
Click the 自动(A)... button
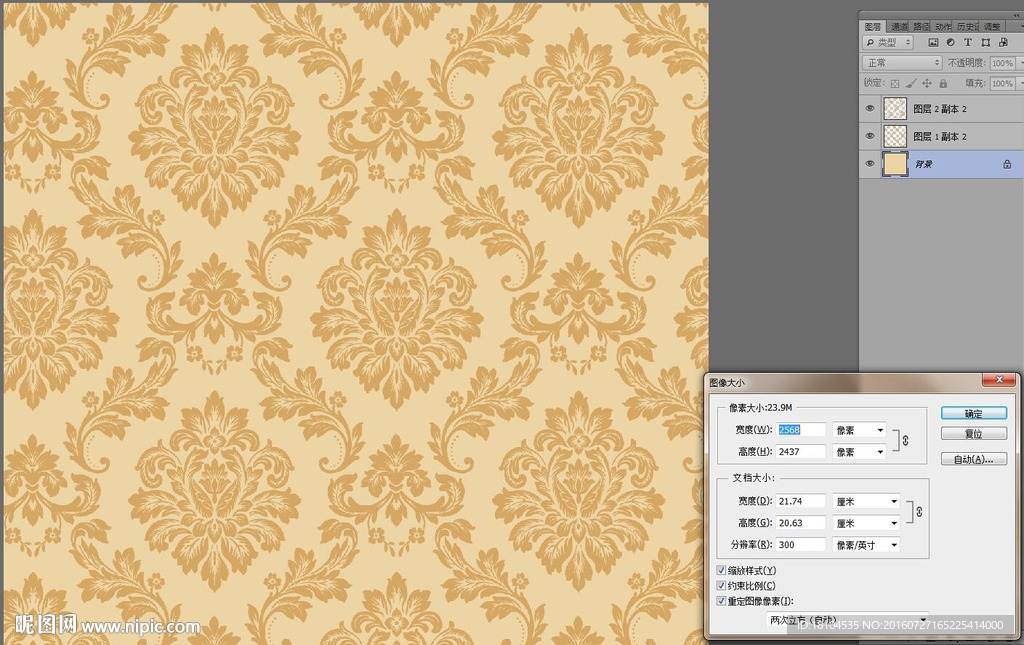point(974,459)
